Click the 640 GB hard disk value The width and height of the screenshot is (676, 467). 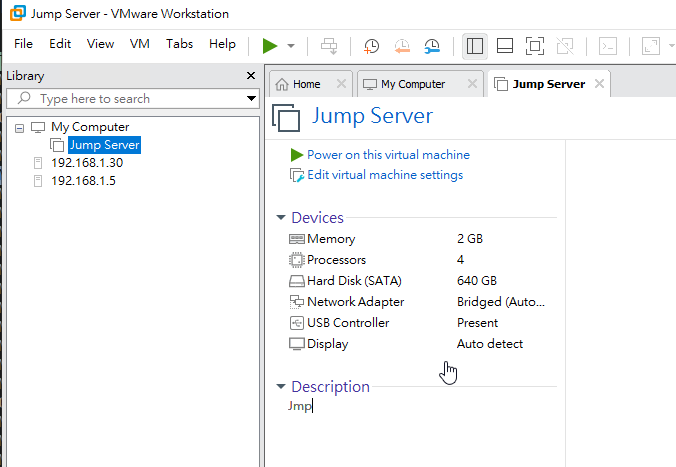point(477,281)
